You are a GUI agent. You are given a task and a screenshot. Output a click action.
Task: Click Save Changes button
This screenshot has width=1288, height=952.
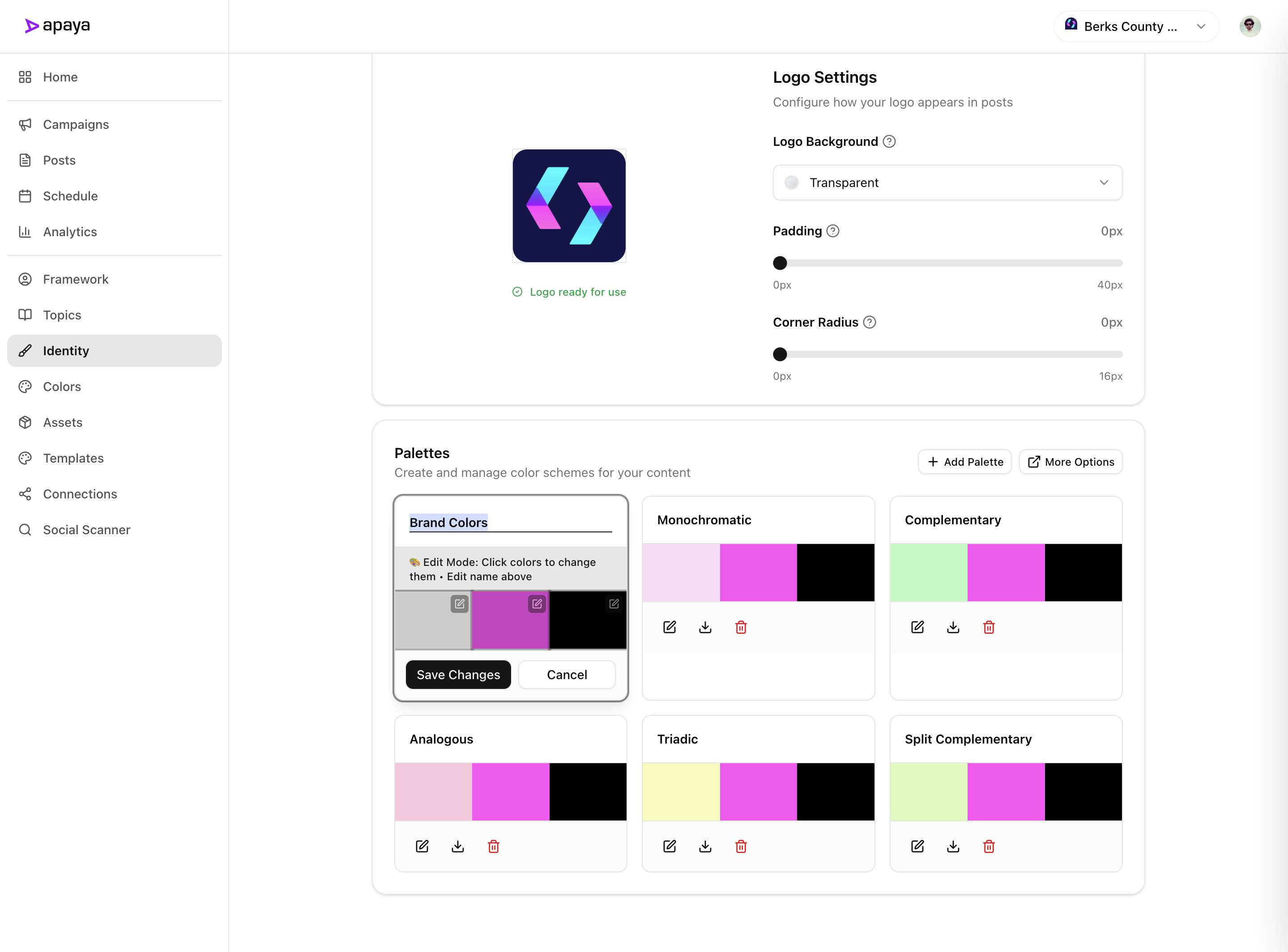tap(458, 674)
